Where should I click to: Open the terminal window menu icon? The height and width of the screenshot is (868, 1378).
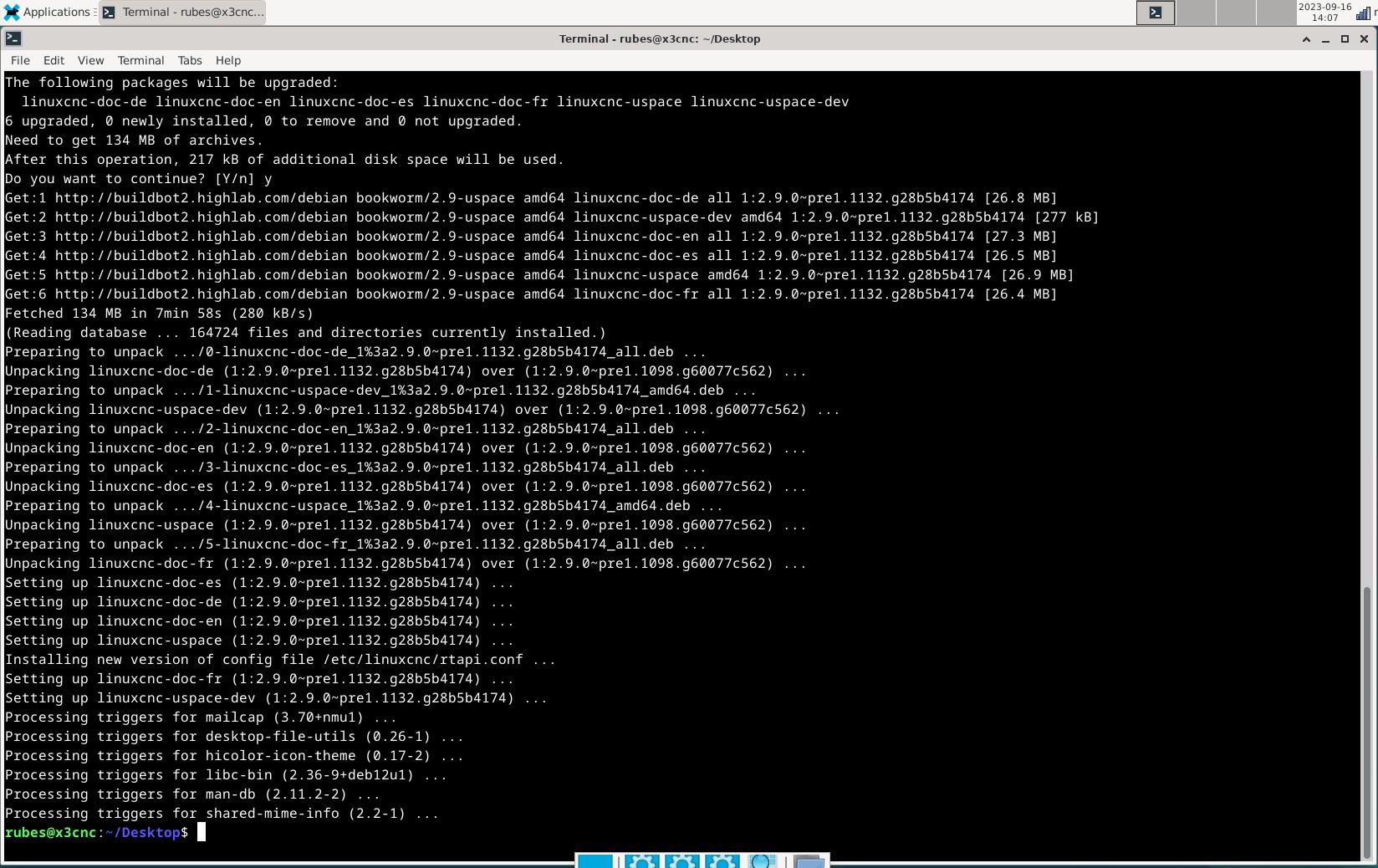pos(13,38)
